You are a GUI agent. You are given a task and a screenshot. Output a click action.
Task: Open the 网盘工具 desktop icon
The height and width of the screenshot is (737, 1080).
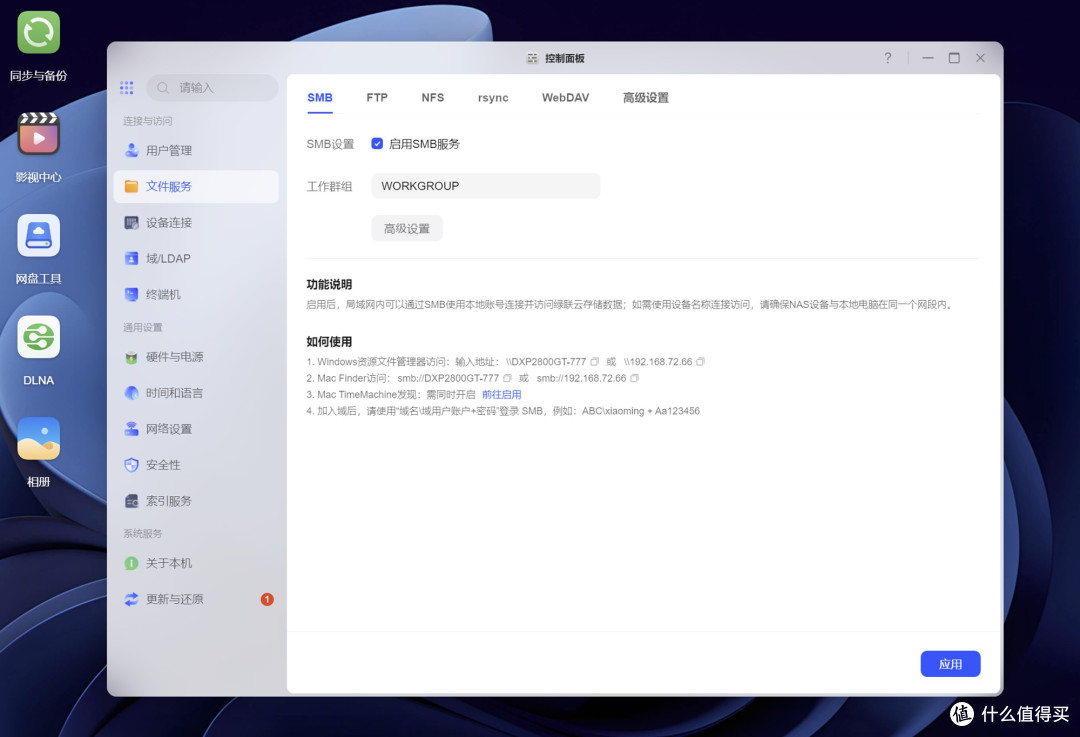[x=39, y=236]
